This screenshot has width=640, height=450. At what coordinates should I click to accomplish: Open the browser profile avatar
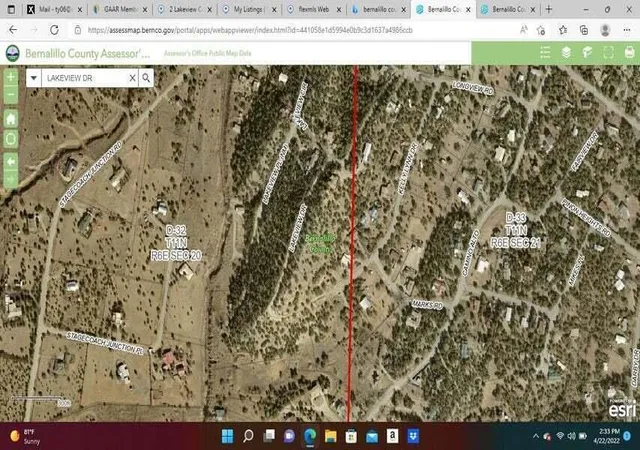(605, 30)
